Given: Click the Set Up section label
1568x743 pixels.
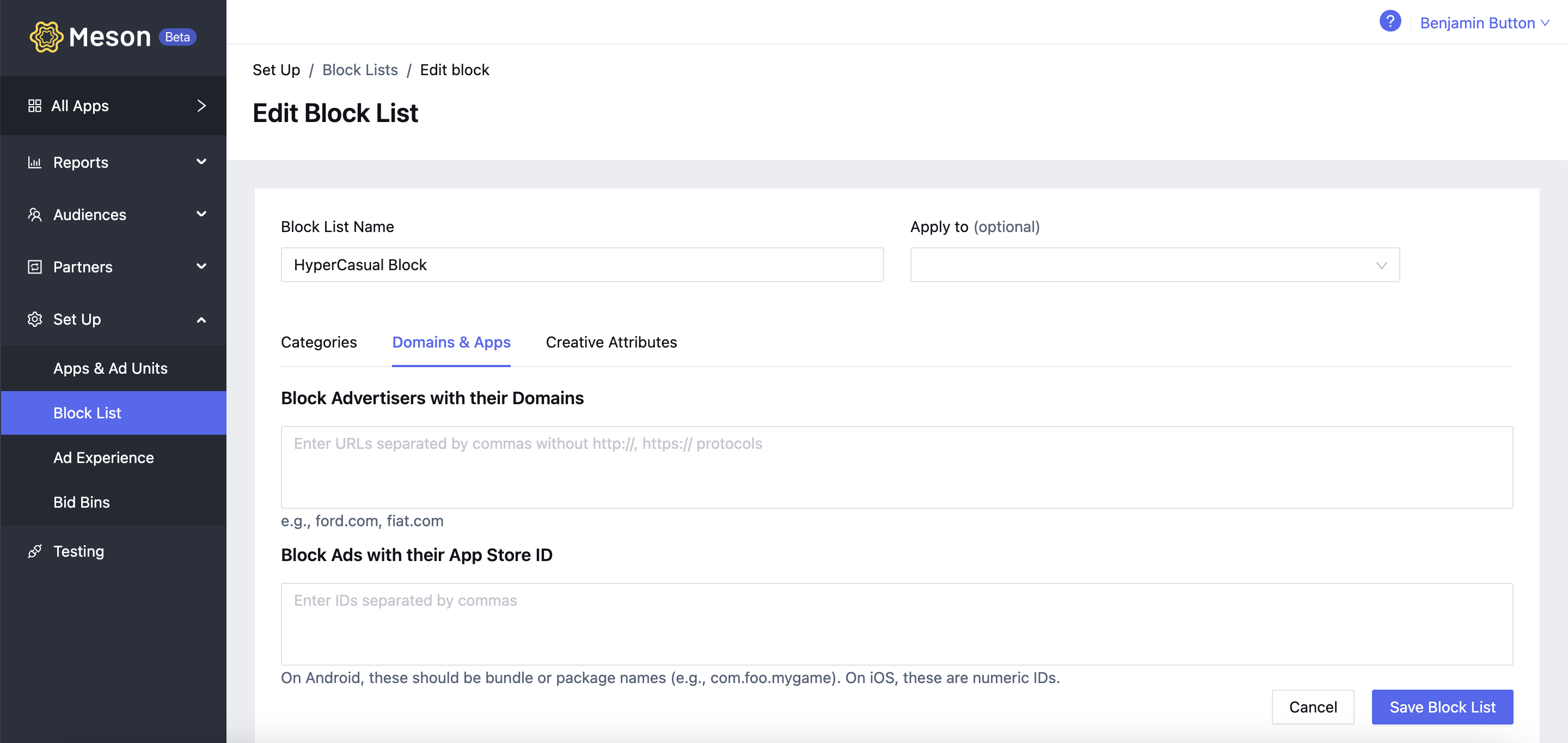Looking at the screenshot, I should (77, 320).
